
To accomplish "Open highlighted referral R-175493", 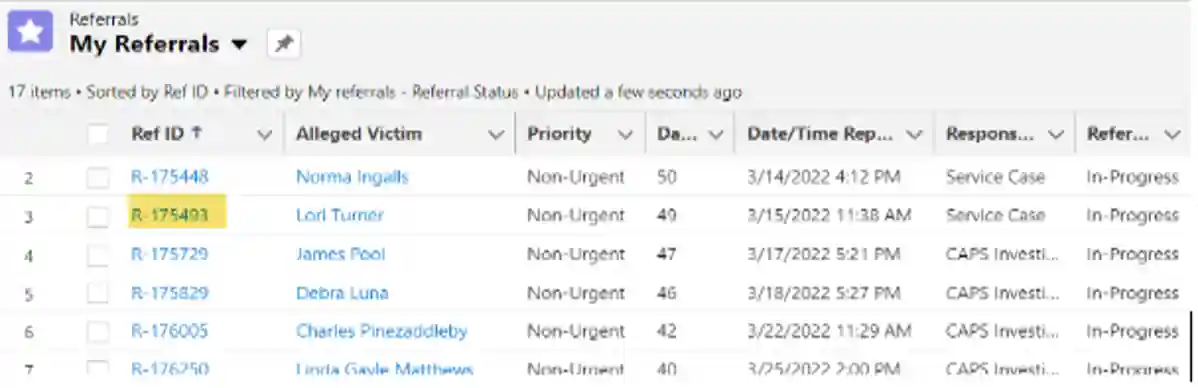I will [x=170, y=215].
